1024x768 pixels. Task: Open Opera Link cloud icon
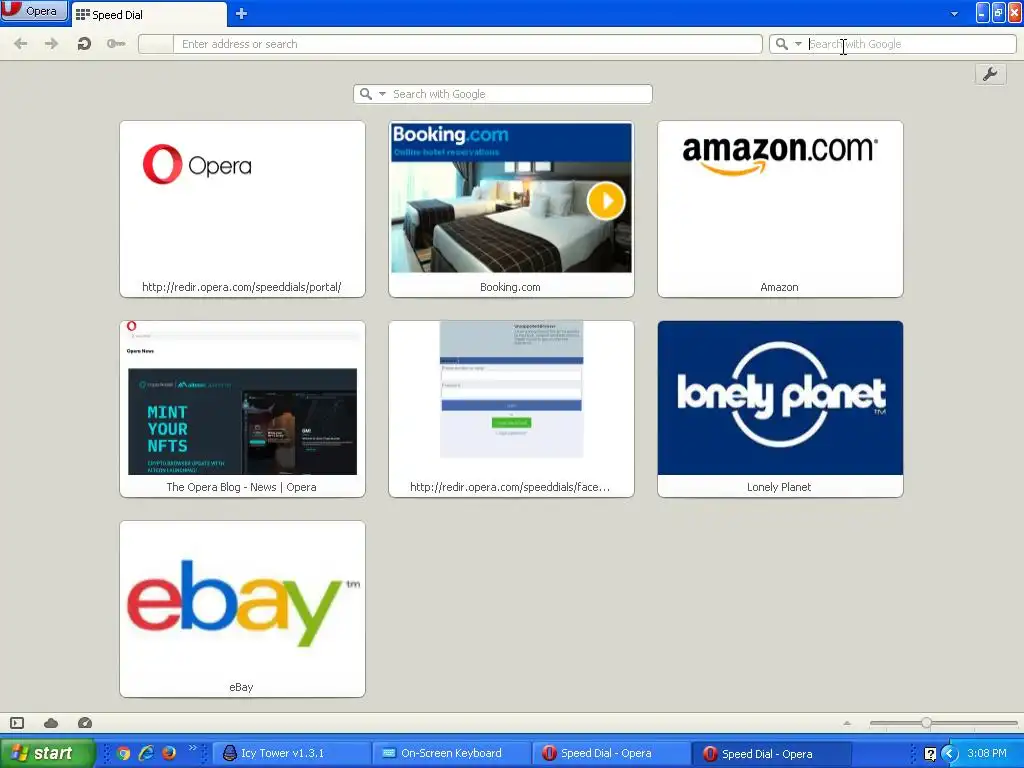[51, 723]
